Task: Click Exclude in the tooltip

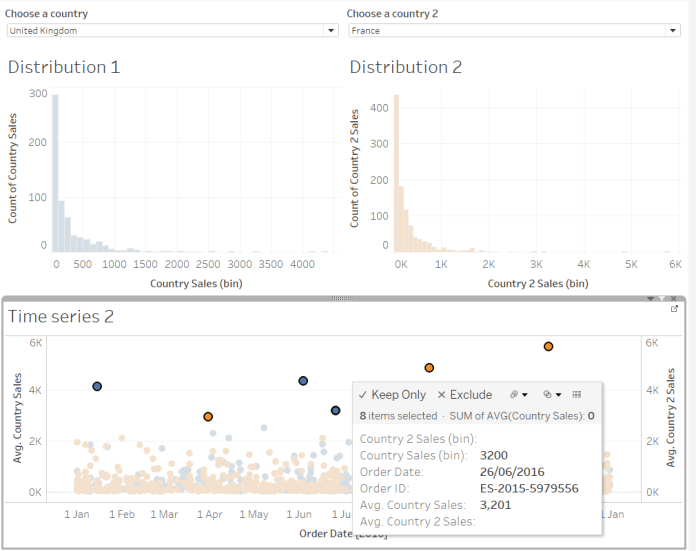Action: click(x=464, y=395)
